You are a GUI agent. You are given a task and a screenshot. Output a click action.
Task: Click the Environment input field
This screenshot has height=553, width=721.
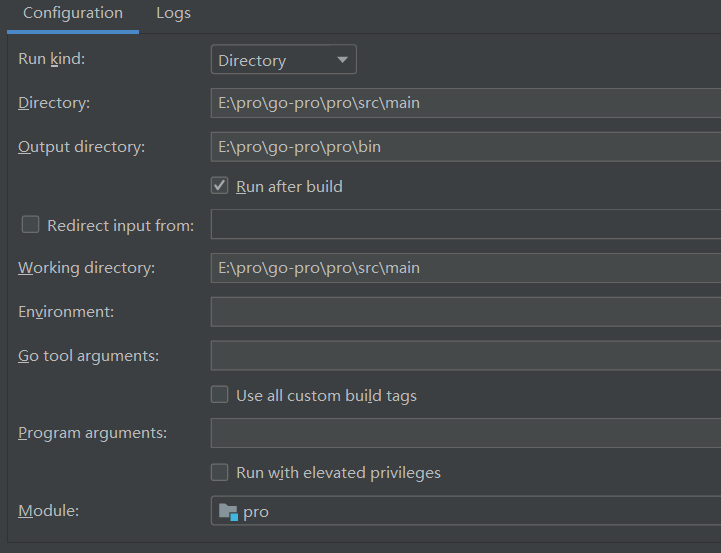466,312
